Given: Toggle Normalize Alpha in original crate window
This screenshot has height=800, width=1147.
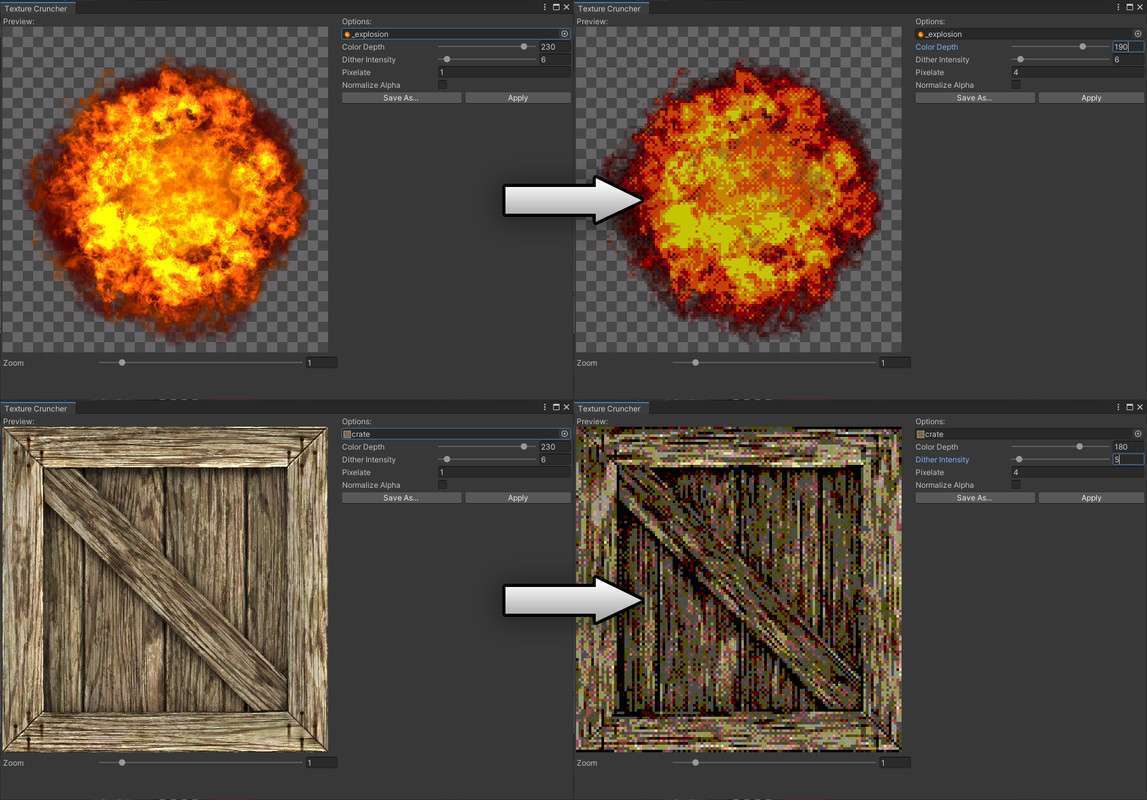Looking at the screenshot, I should [443, 485].
